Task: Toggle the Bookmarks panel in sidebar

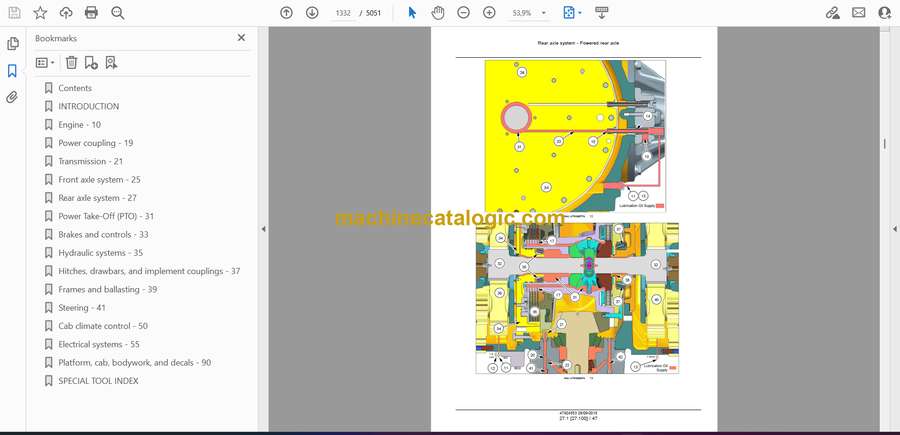Action: [13, 71]
